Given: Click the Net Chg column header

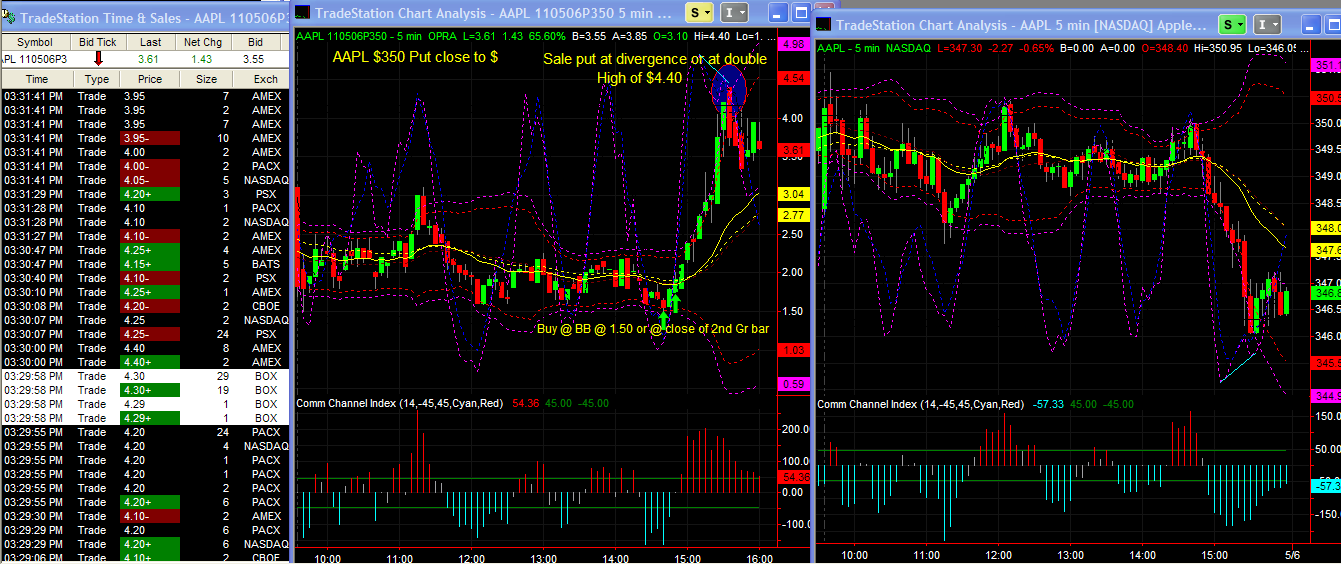Looking at the screenshot, I should pos(203,43).
